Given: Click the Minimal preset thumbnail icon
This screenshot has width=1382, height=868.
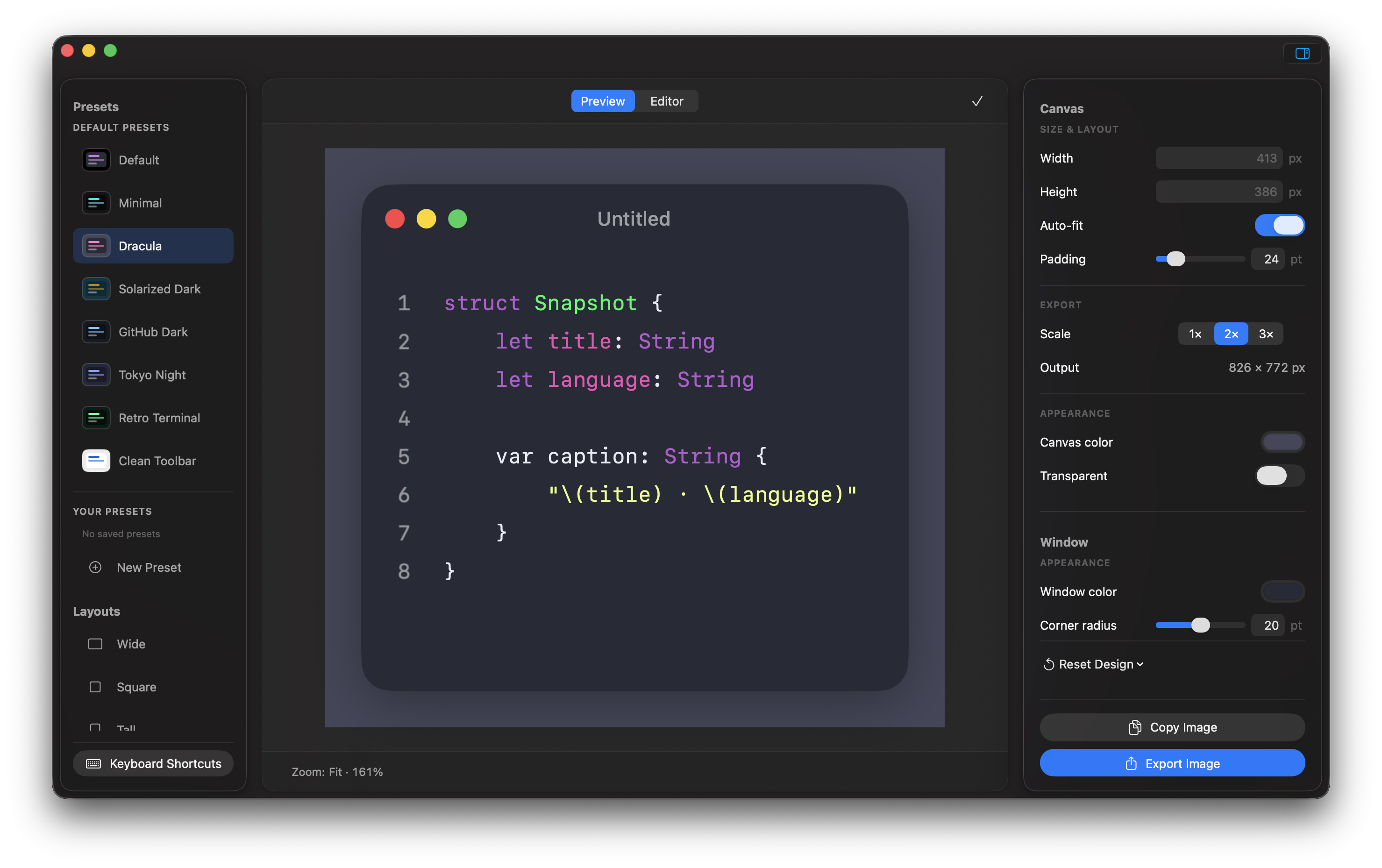Looking at the screenshot, I should pyautogui.click(x=96, y=203).
